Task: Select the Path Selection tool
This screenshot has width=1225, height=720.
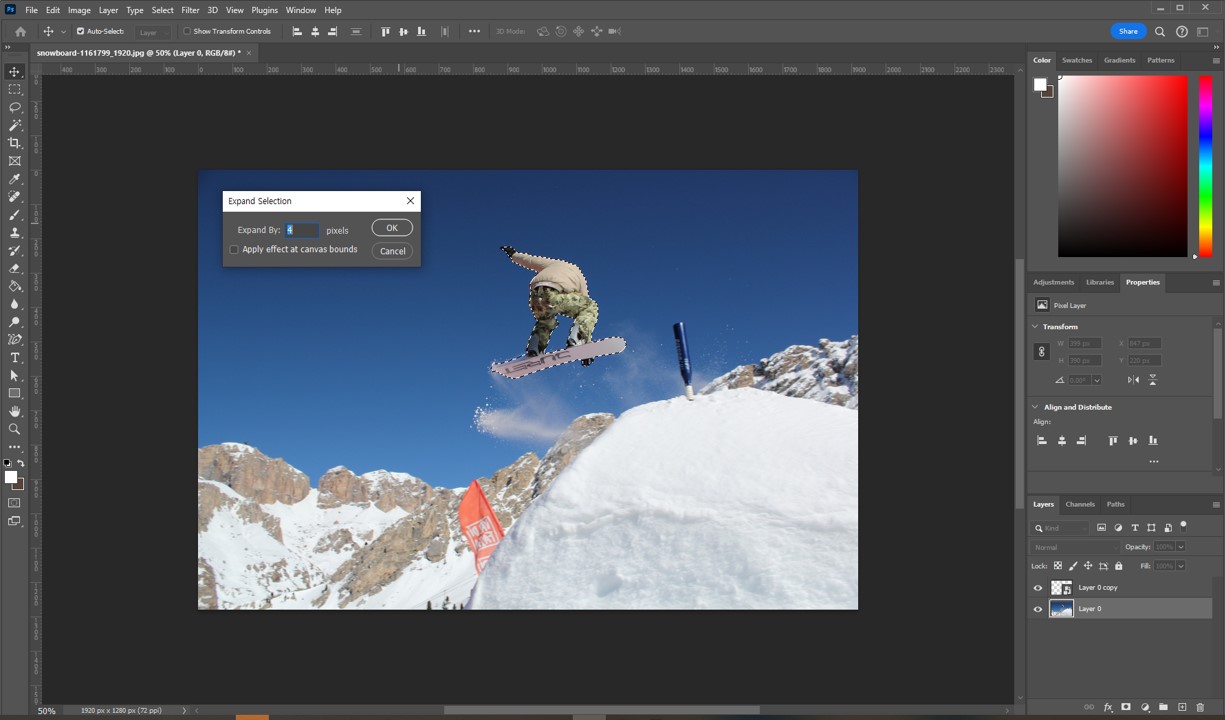Action: tap(14, 375)
